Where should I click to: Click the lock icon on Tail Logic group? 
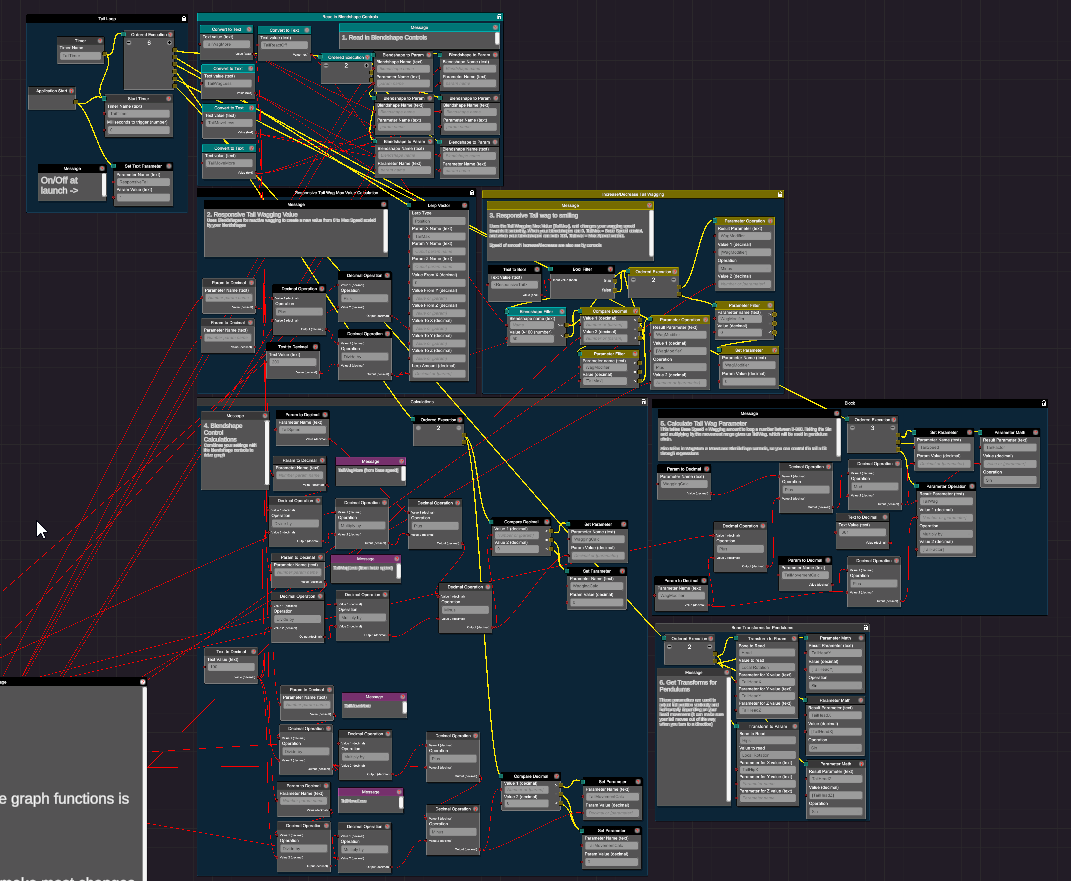point(183,19)
